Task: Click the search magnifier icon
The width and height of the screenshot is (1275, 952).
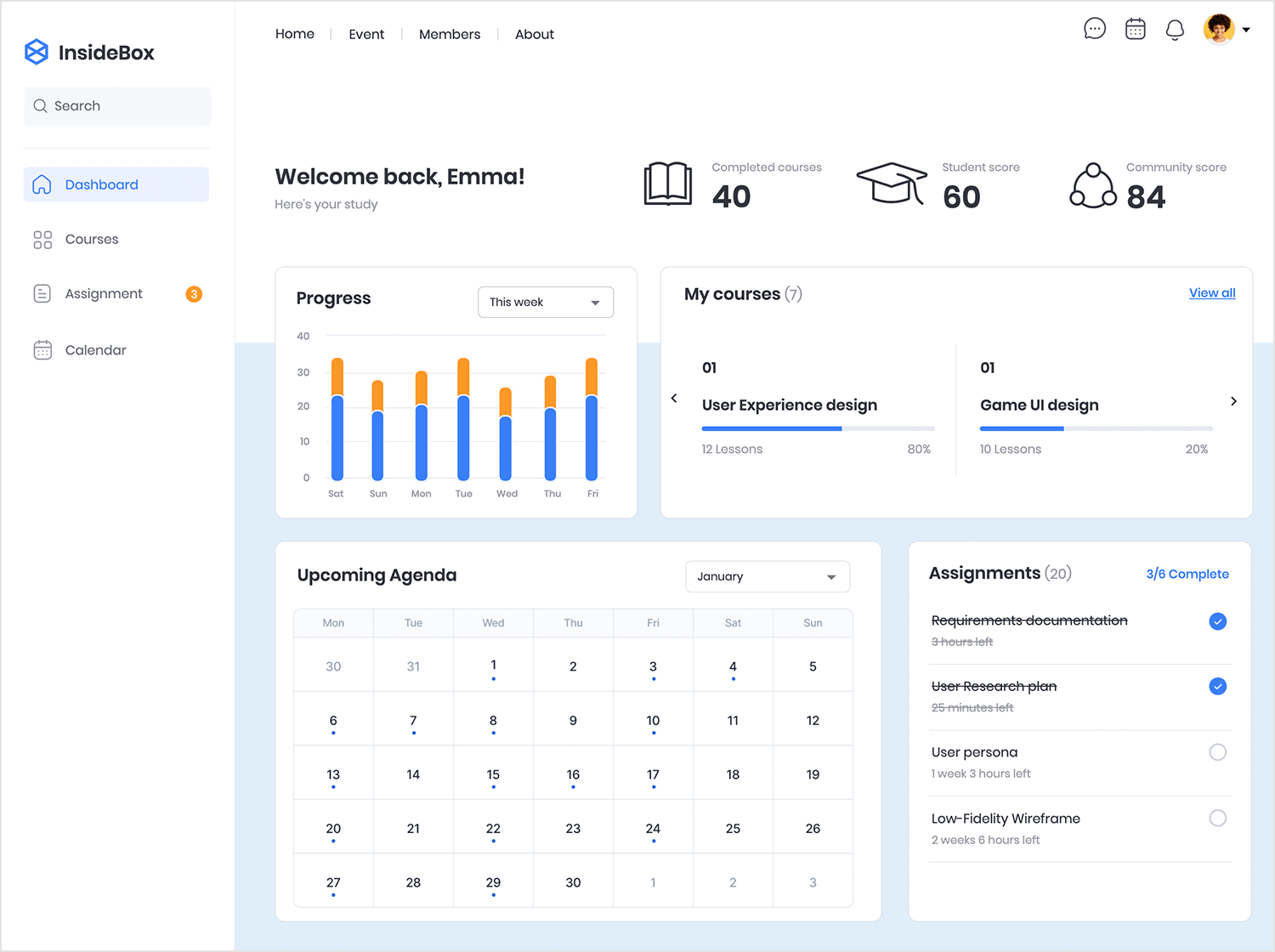Action: 40,106
